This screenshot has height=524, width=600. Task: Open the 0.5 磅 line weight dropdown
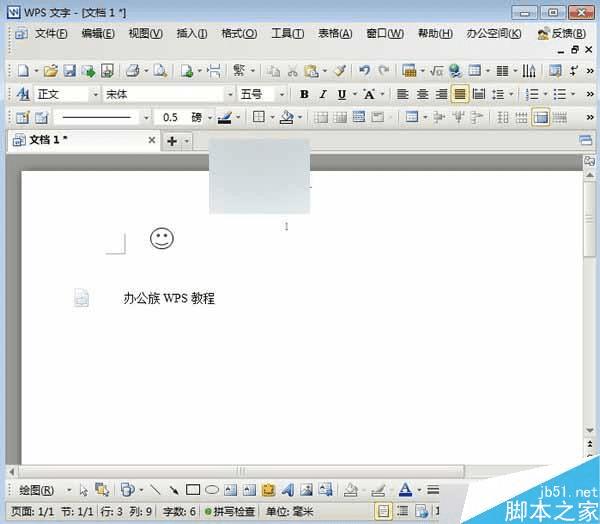pyautogui.click(x=210, y=118)
